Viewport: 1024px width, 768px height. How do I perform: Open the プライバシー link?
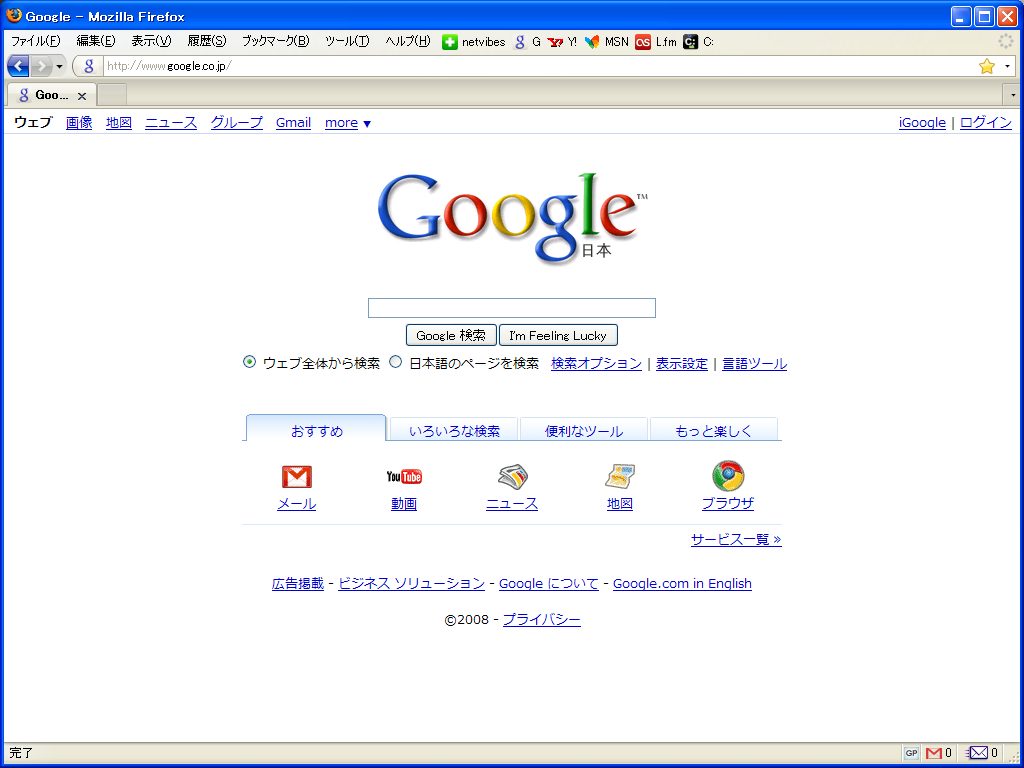point(541,620)
